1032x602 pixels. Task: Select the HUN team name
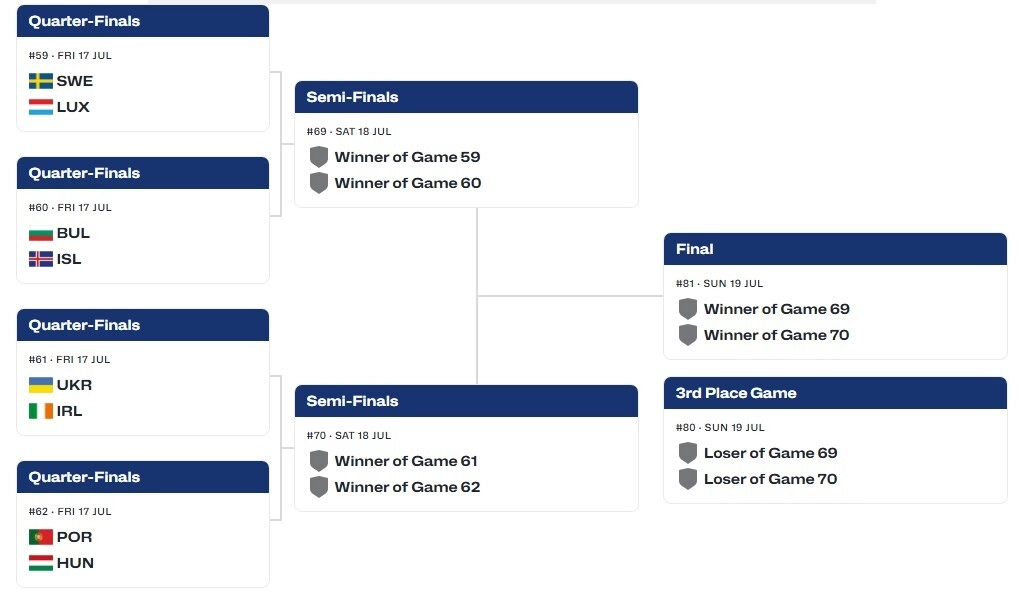75,563
